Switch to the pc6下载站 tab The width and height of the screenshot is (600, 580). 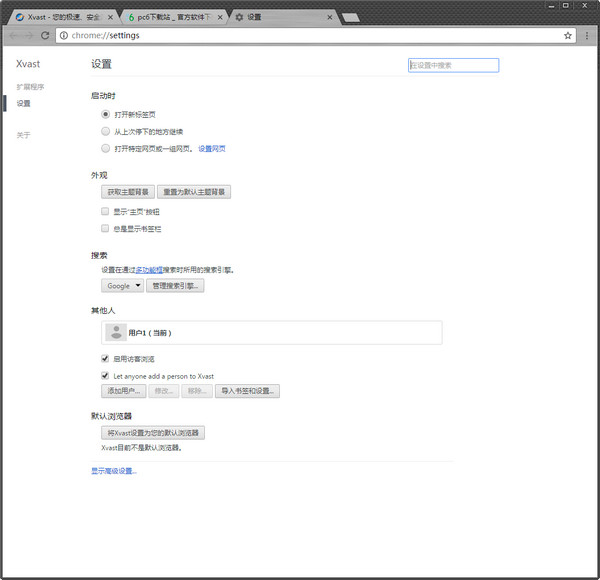point(170,17)
